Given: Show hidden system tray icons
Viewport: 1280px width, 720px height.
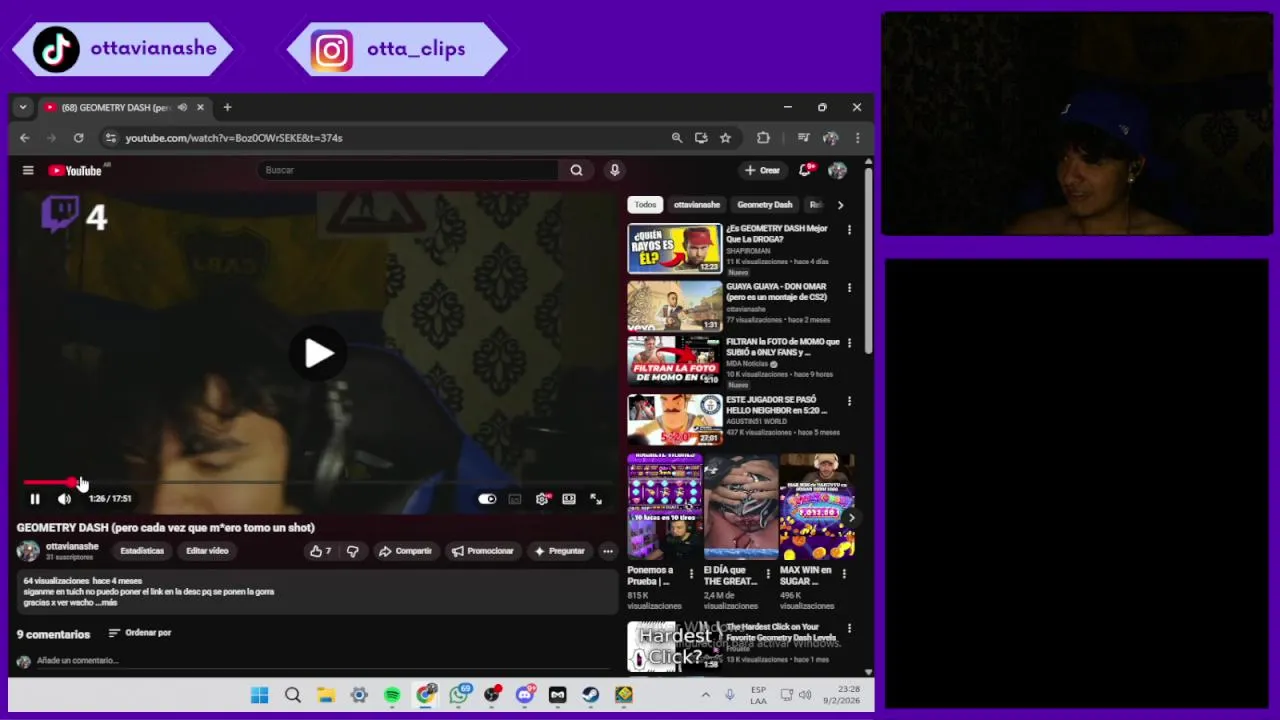Looking at the screenshot, I should pos(705,695).
